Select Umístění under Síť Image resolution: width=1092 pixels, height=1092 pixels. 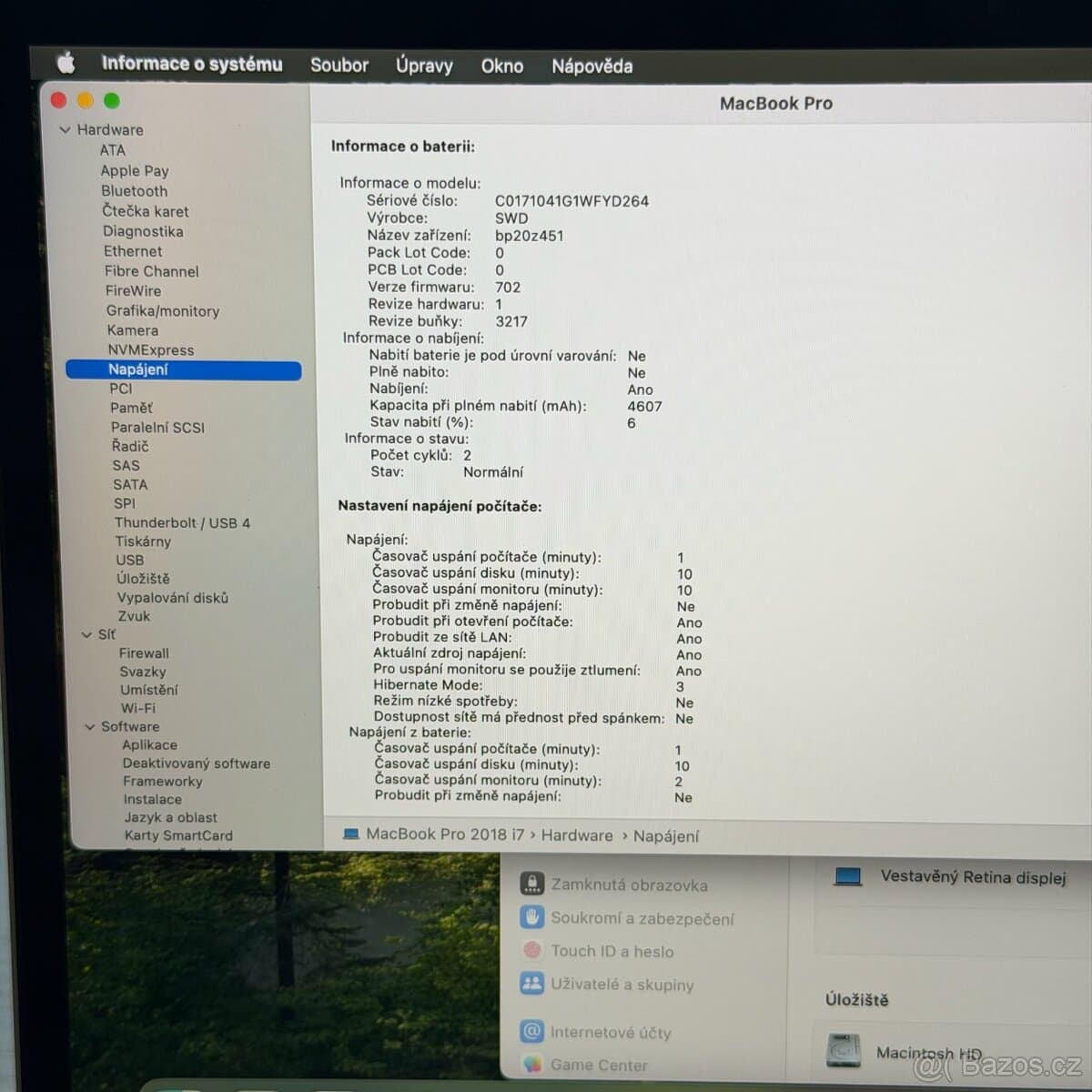pos(149,690)
